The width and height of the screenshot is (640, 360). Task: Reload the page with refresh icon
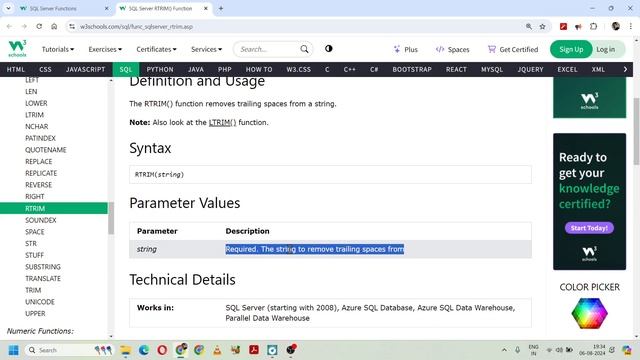[x=39, y=27]
